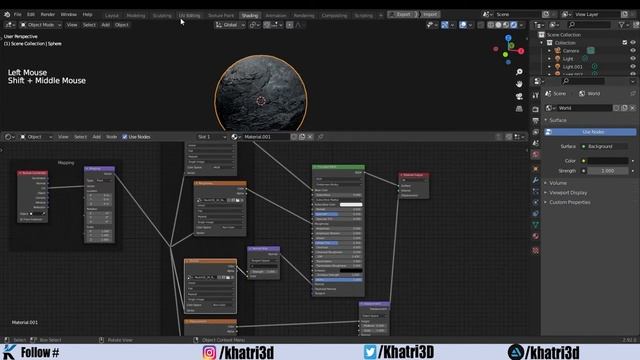Click the Export button in top bar

(402, 14)
